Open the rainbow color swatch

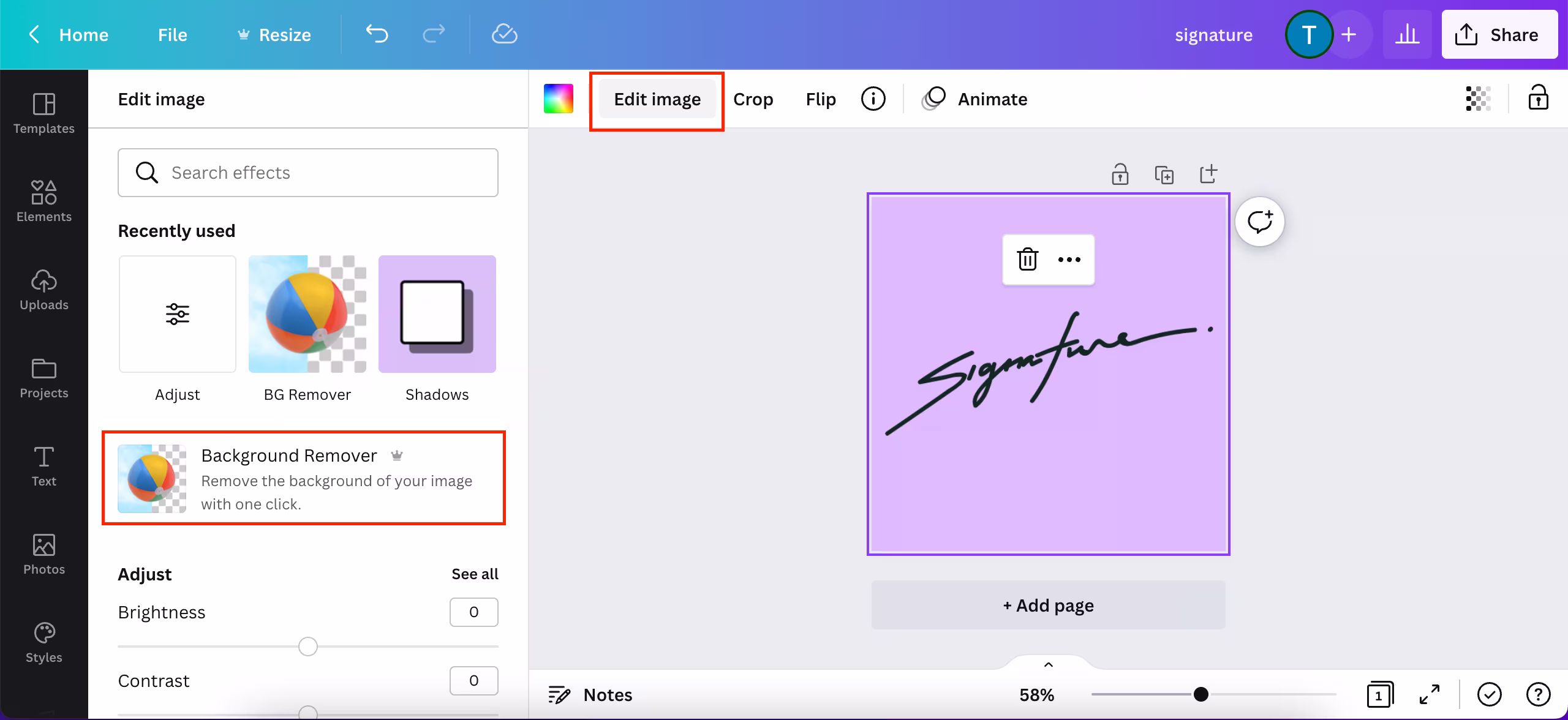coord(558,99)
